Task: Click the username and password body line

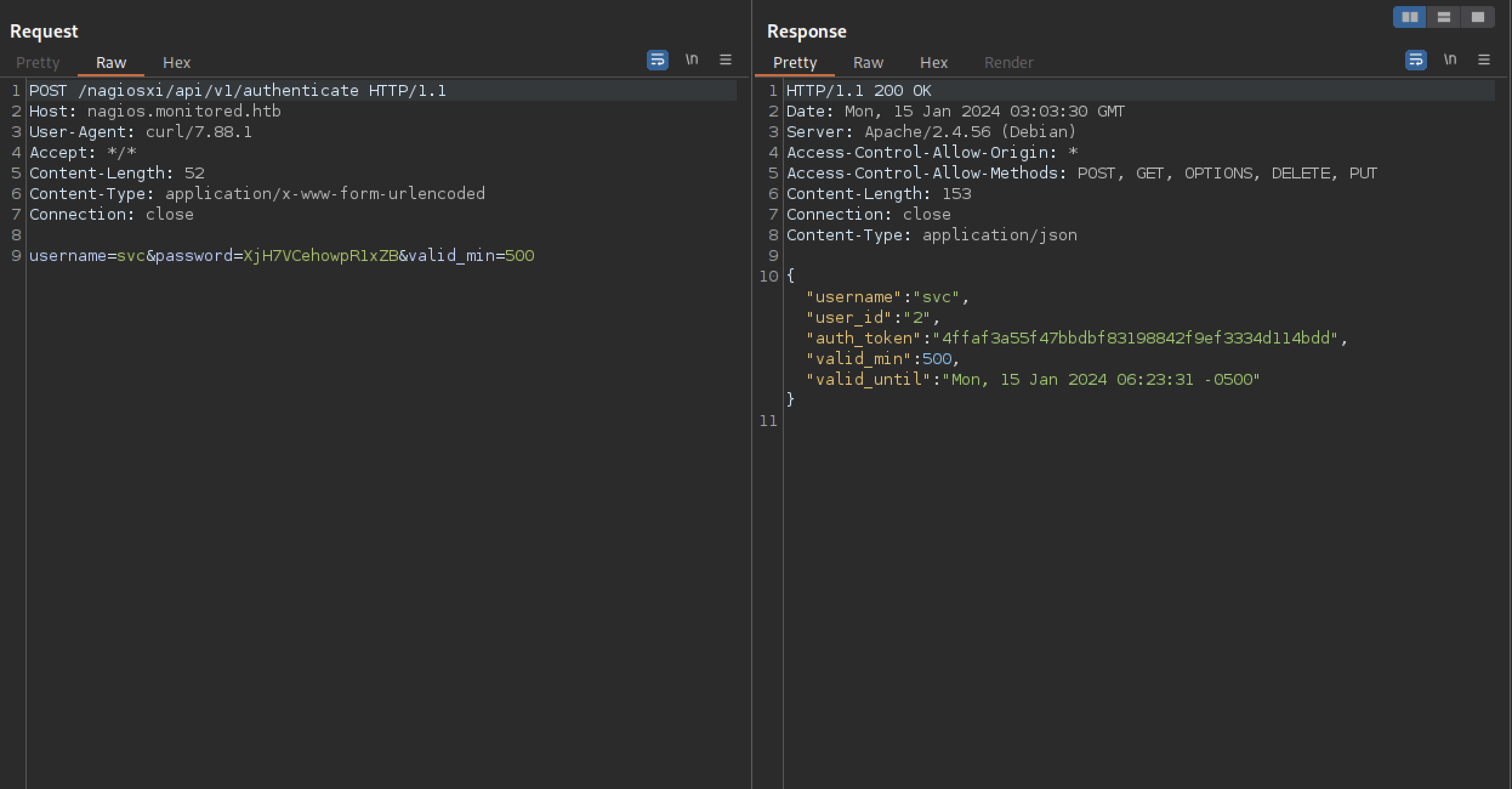Action: tap(282, 256)
